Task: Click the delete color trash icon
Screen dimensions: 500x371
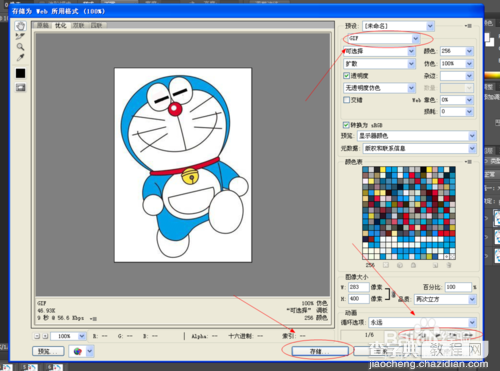Action: pos(449,265)
